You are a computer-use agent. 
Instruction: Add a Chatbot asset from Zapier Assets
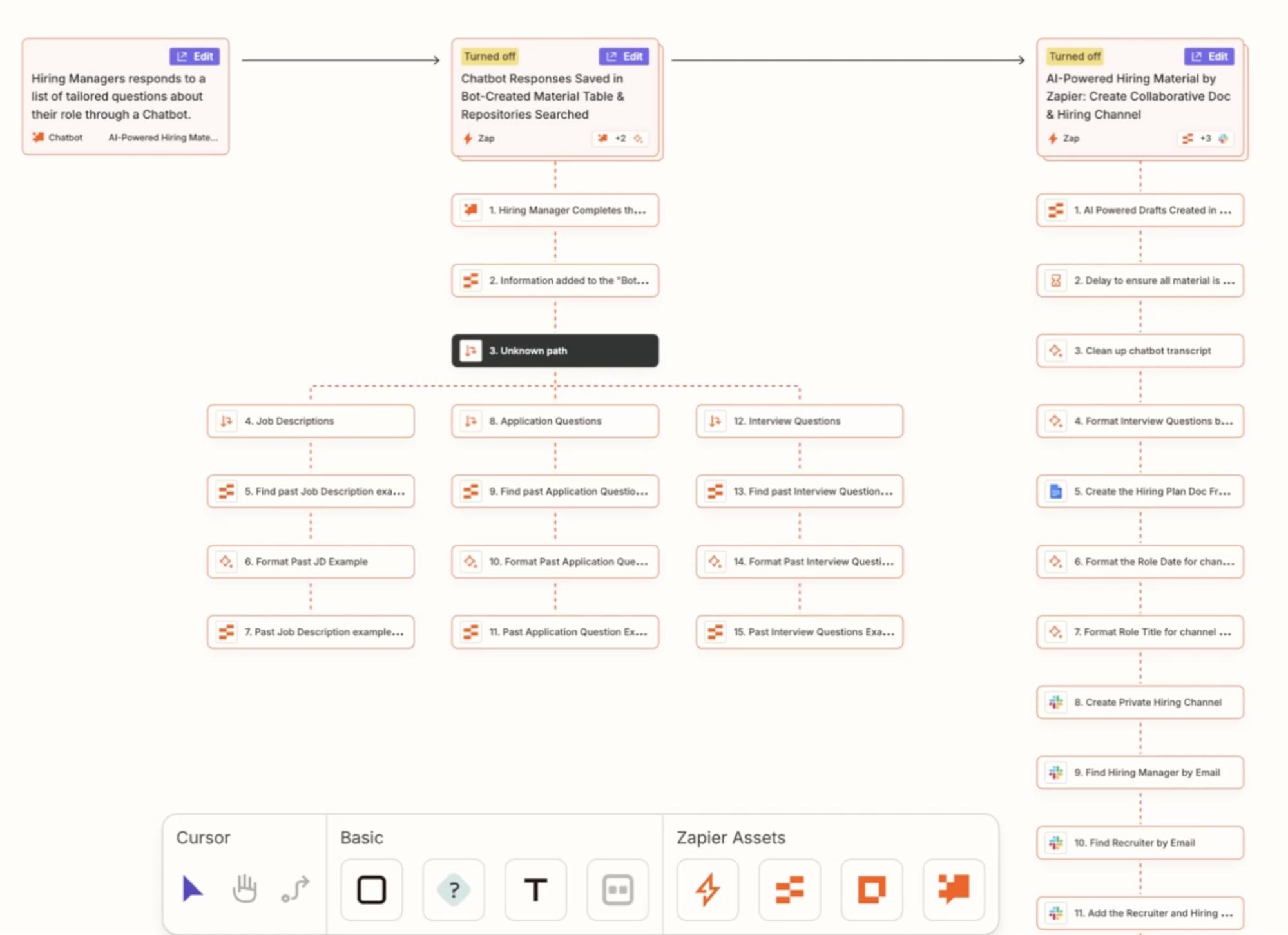click(954, 890)
